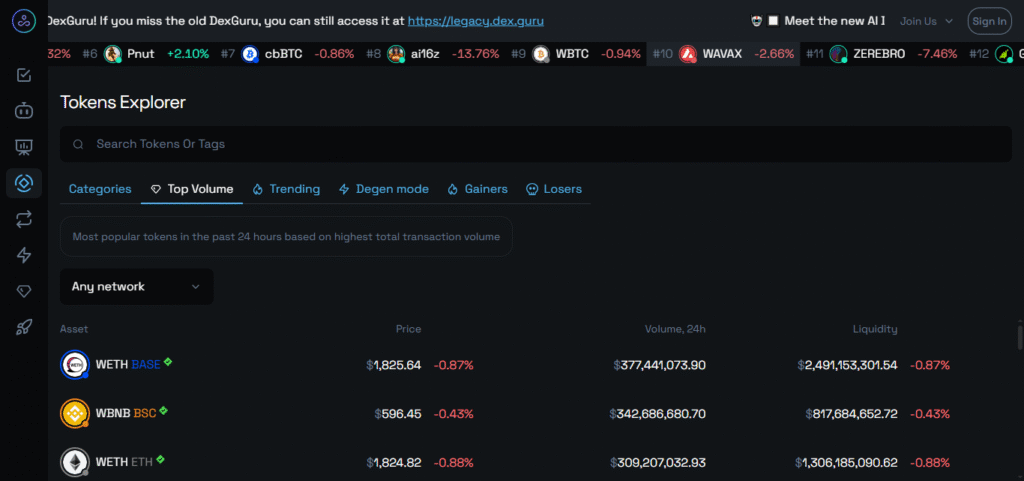Click the liquidity value $817,684,652.72

click(x=852, y=414)
